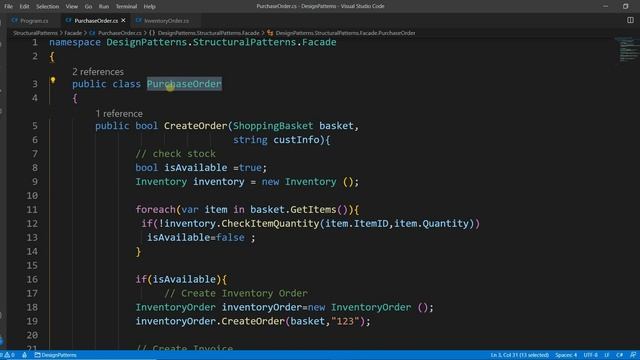The height and width of the screenshot is (360, 640).
Task: Click 'CheckItemQuantity' method call on line 12
Action: pos(270,224)
